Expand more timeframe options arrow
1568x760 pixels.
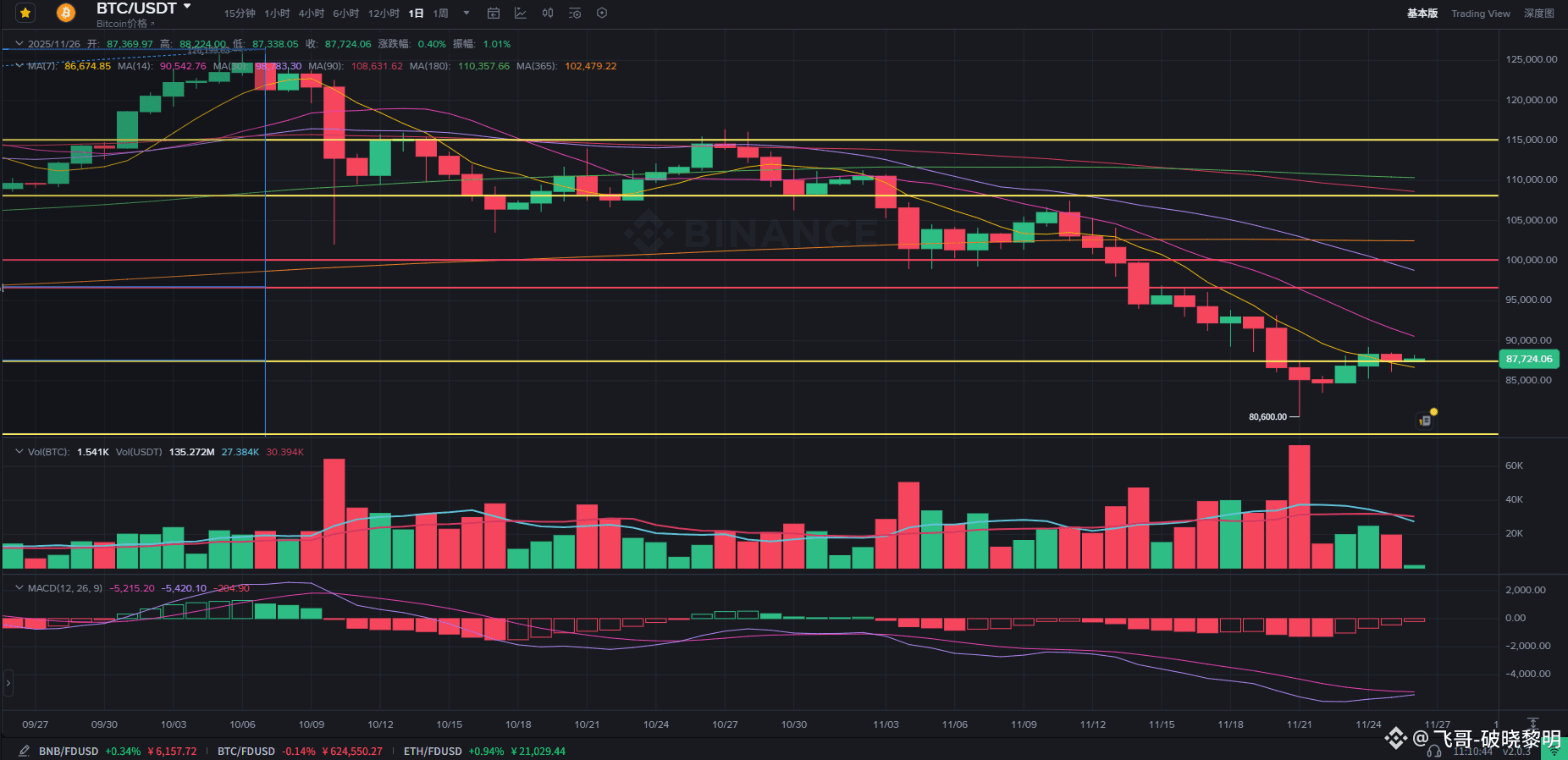[467, 13]
